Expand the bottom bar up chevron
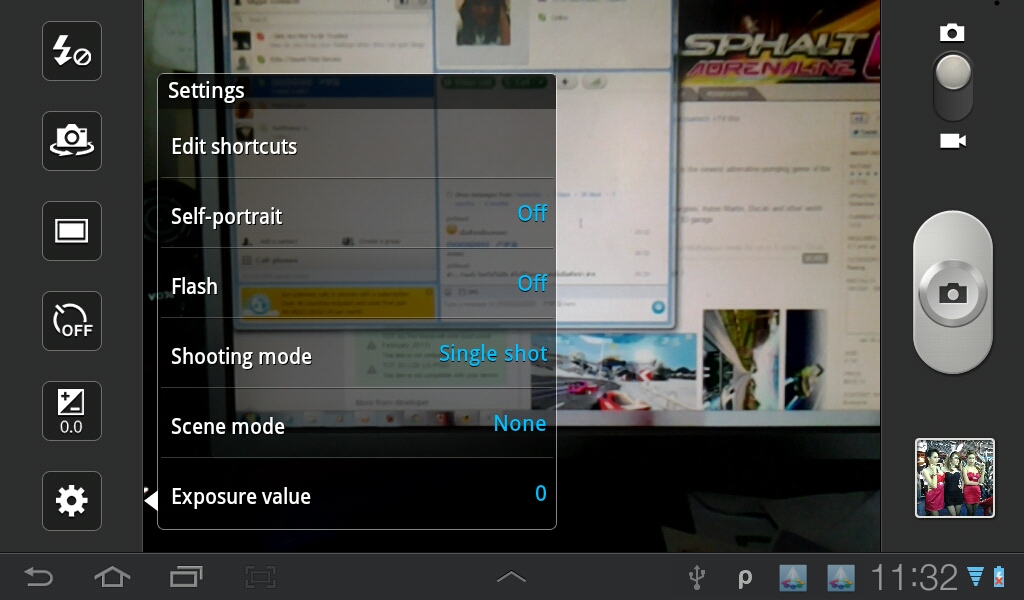Screen dimensions: 1024x600 [x=511, y=577]
